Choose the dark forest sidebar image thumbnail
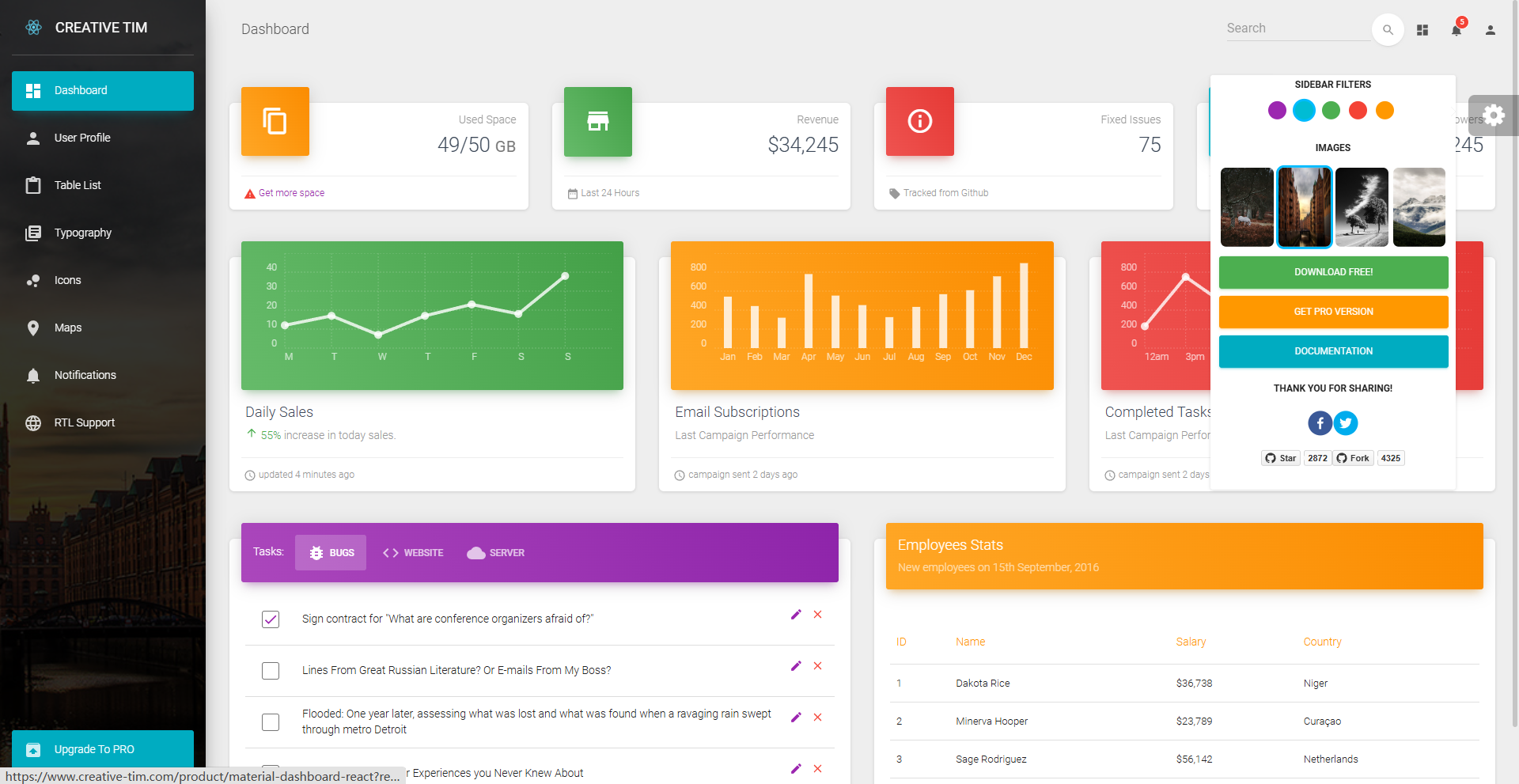Viewport: 1519px width, 784px height. pyautogui.click(x=1247, y=207)
